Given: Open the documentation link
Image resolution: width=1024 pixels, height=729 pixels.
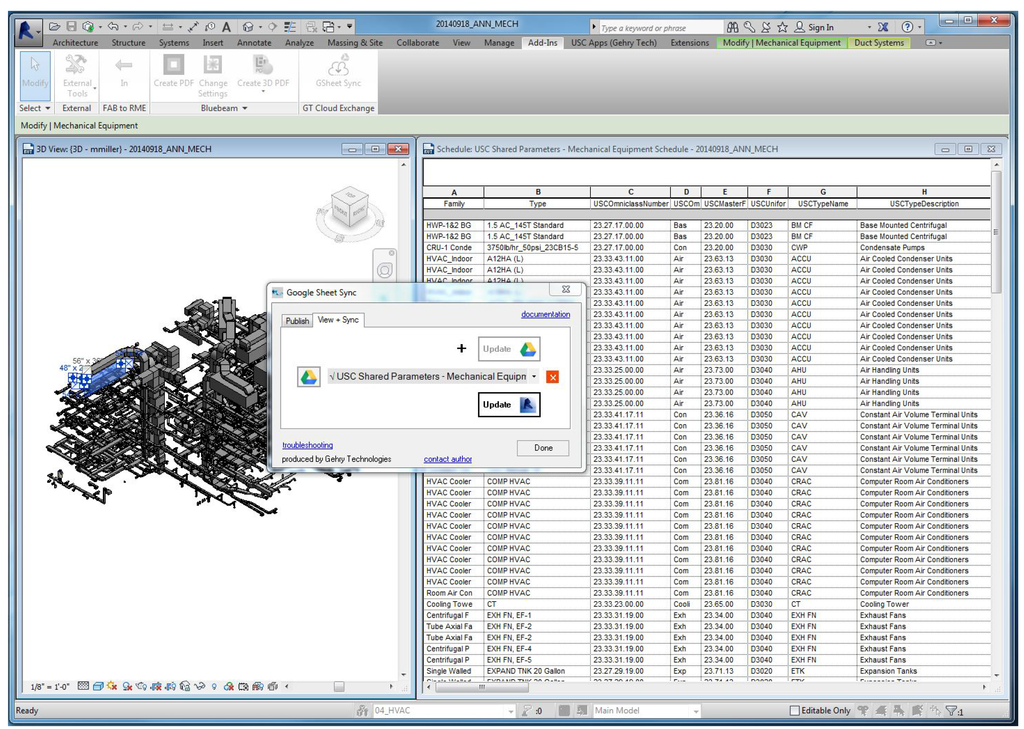Looking at the screenshot, I should [x=545, y=314].
